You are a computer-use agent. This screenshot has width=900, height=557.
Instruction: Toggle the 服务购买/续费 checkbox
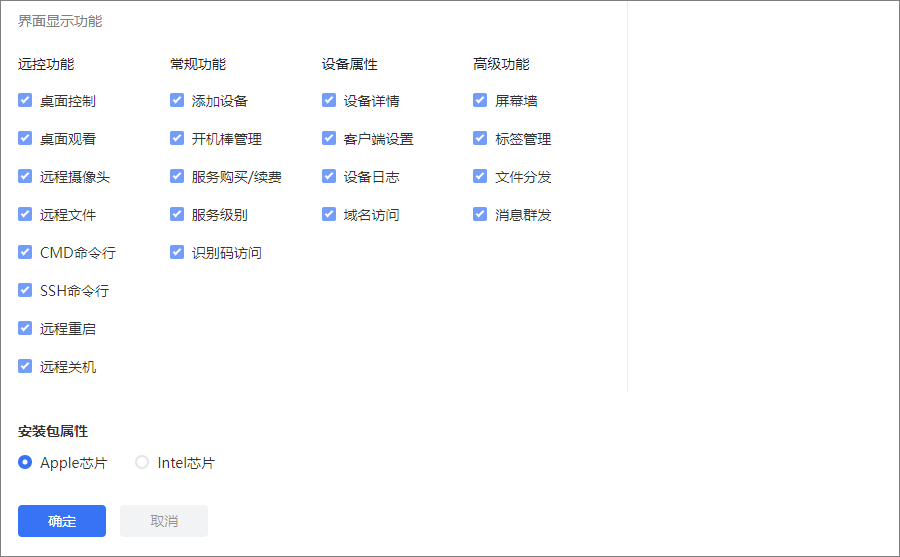pyautogui.click(x=177, y=176)
